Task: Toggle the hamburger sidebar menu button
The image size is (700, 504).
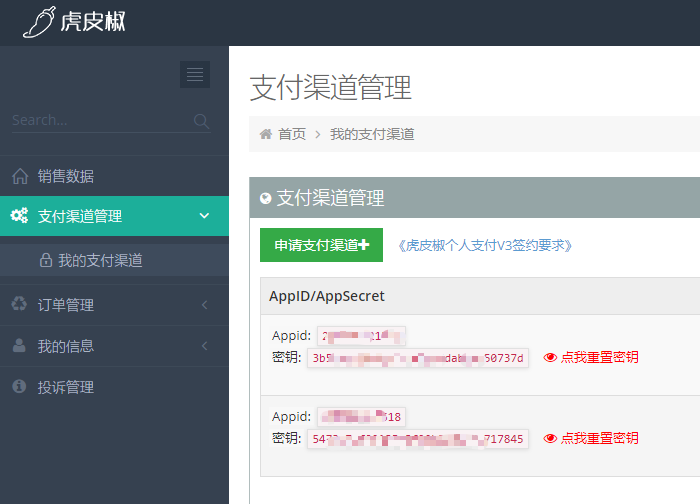Action: click(x=195, y=75)
